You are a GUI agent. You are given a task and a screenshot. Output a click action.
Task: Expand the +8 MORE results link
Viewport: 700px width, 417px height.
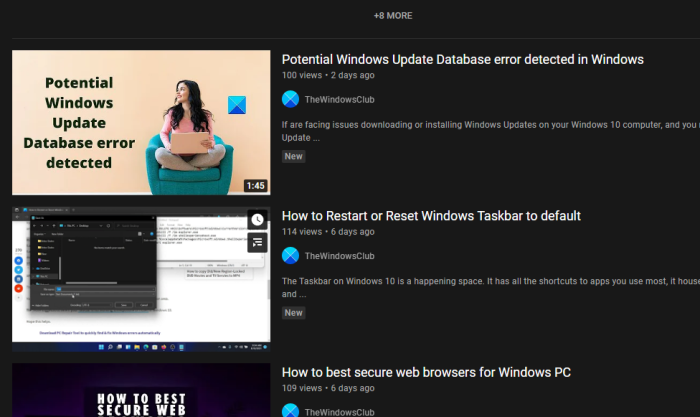pyautogui.click(x=393, y=16)
